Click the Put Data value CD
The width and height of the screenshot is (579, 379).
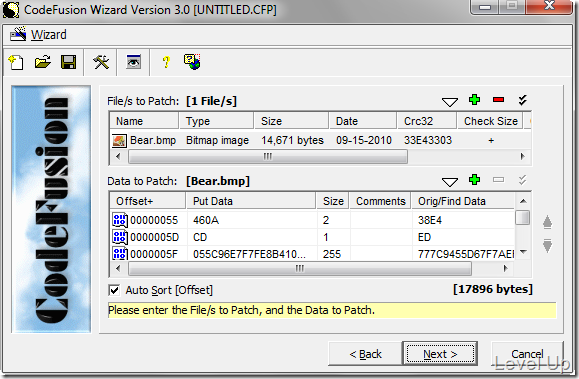point(200,237)
